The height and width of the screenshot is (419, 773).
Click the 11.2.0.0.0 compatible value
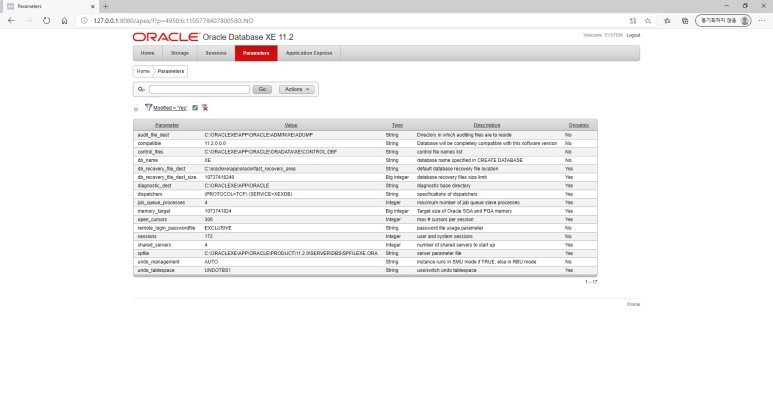point(215,143)
